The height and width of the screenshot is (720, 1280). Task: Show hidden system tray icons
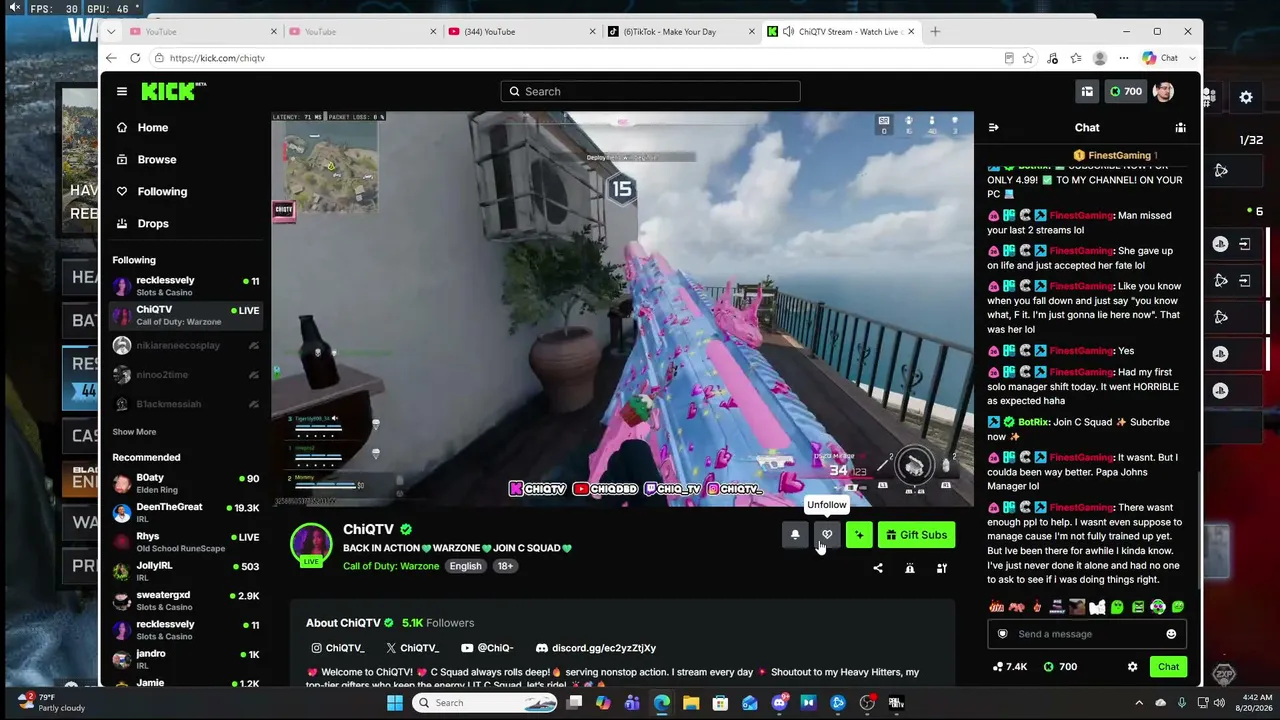click(x=1139, y=703)
